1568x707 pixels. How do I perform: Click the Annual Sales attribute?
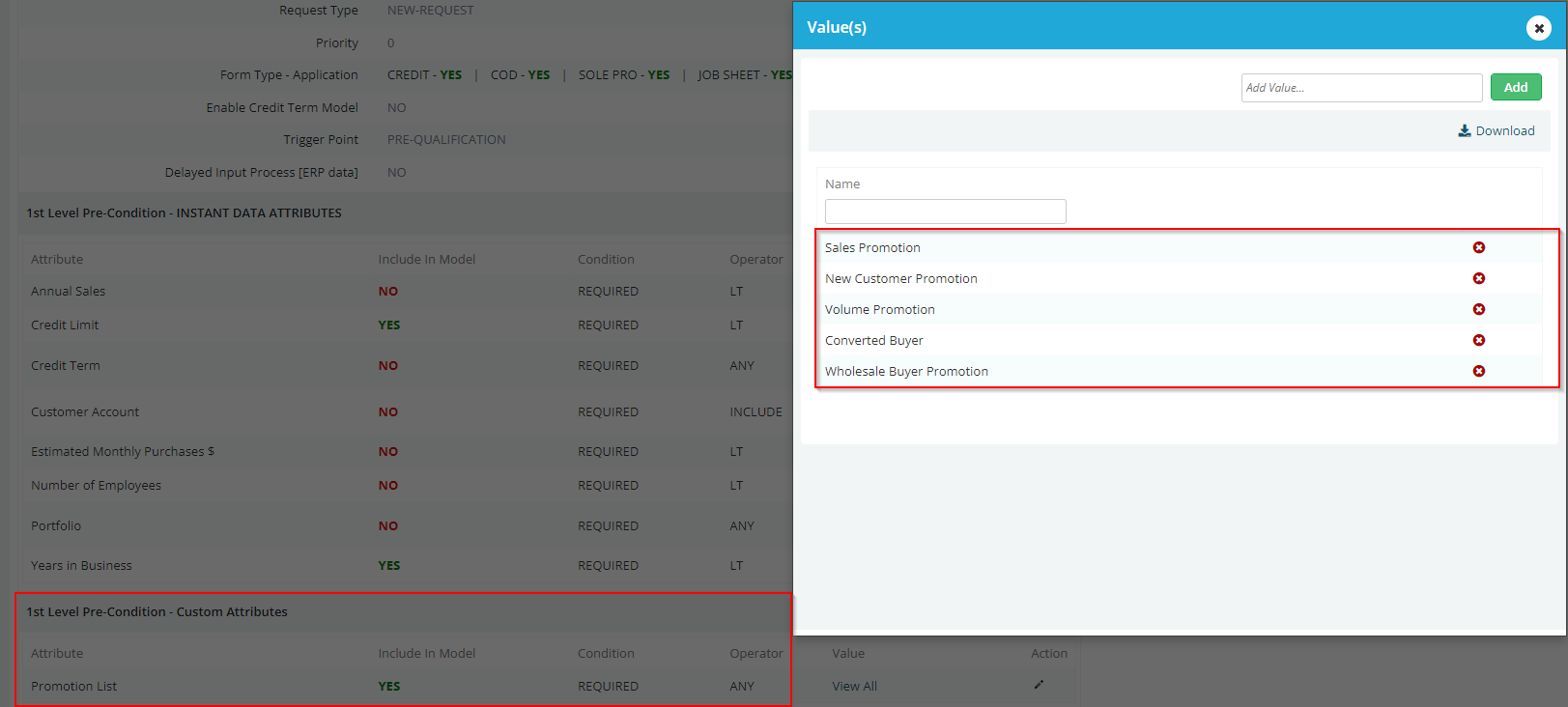coord(68,291)
